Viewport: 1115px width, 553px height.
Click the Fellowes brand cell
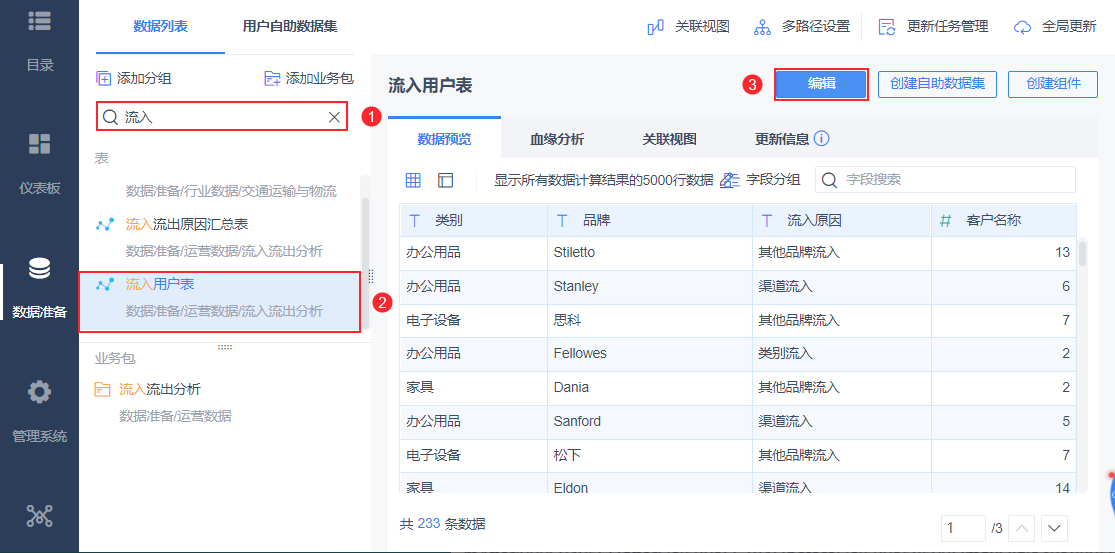coord(650,353)
